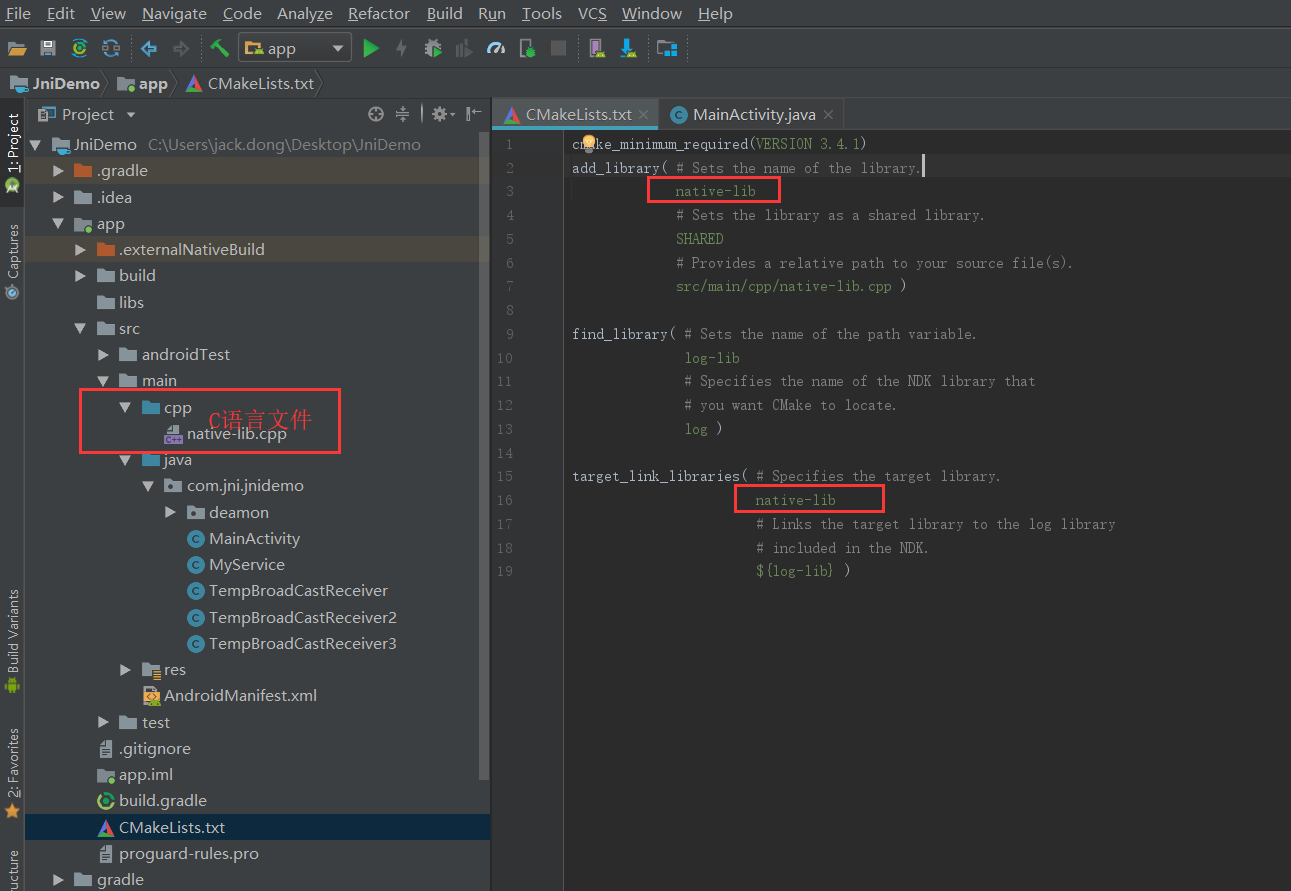This screenshot has height=891, width=1291.
Task: Select opened file with the crosshair icon
Action: (376, 113)
